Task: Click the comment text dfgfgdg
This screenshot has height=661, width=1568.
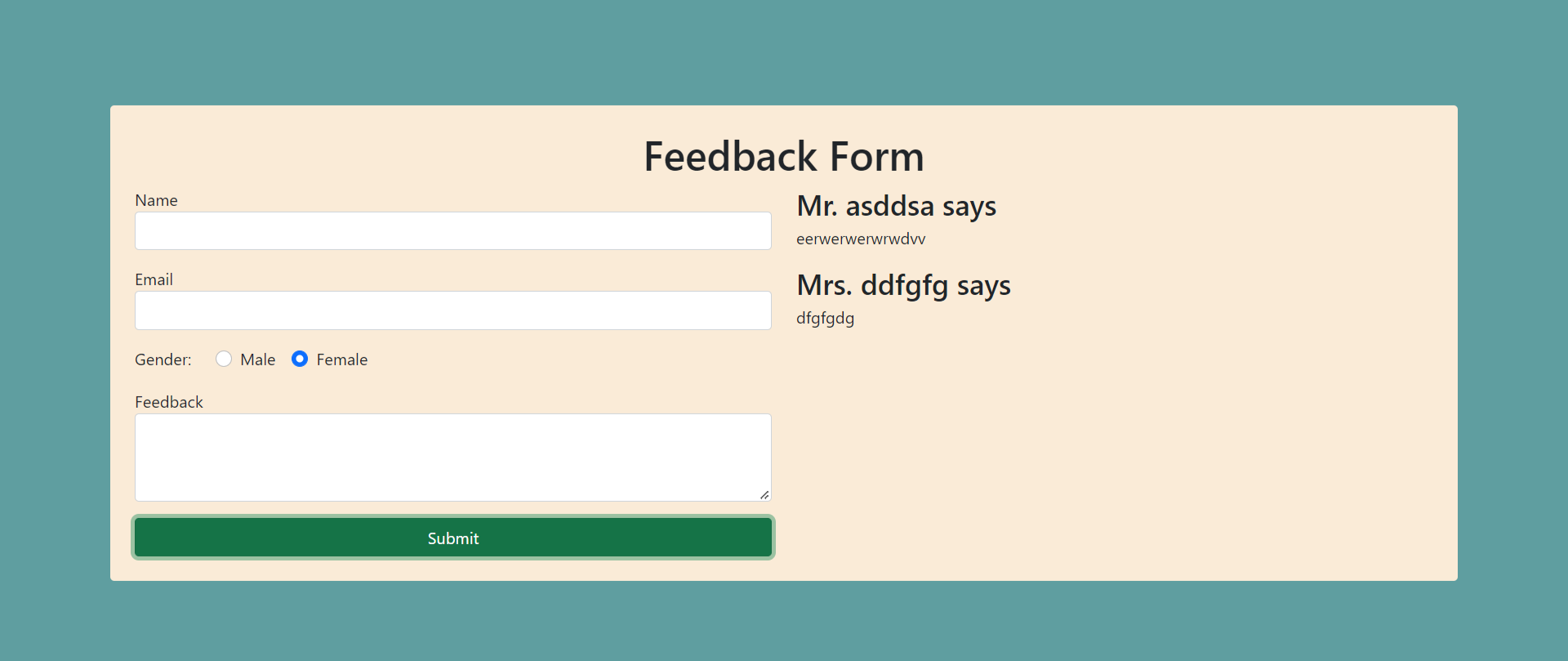Action: click(x=825, y=319)
